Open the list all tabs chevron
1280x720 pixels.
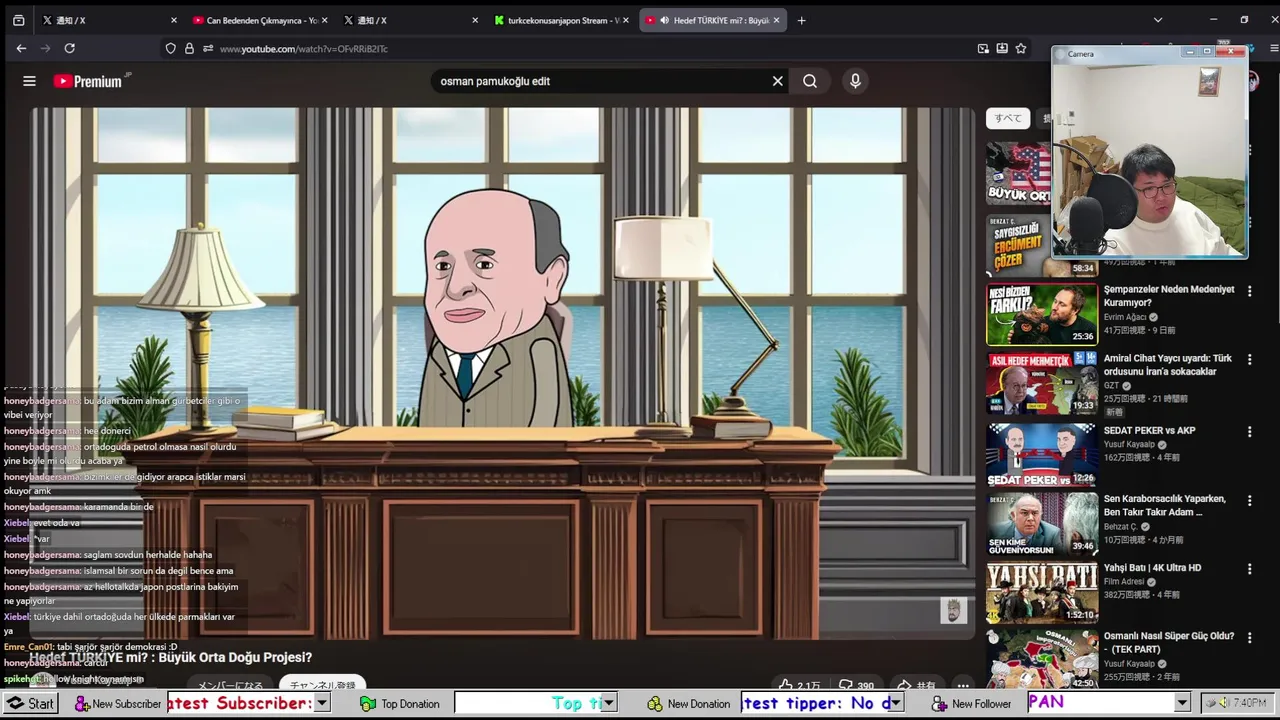point(1158,20)
